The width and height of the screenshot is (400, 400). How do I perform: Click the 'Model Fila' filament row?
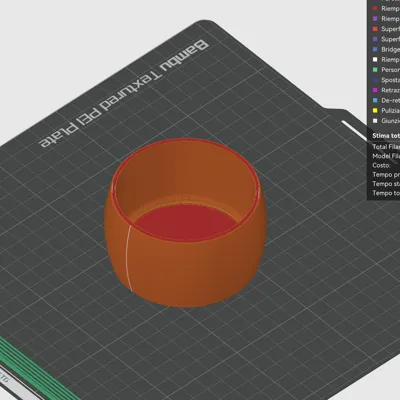click(x=386, y=156)
